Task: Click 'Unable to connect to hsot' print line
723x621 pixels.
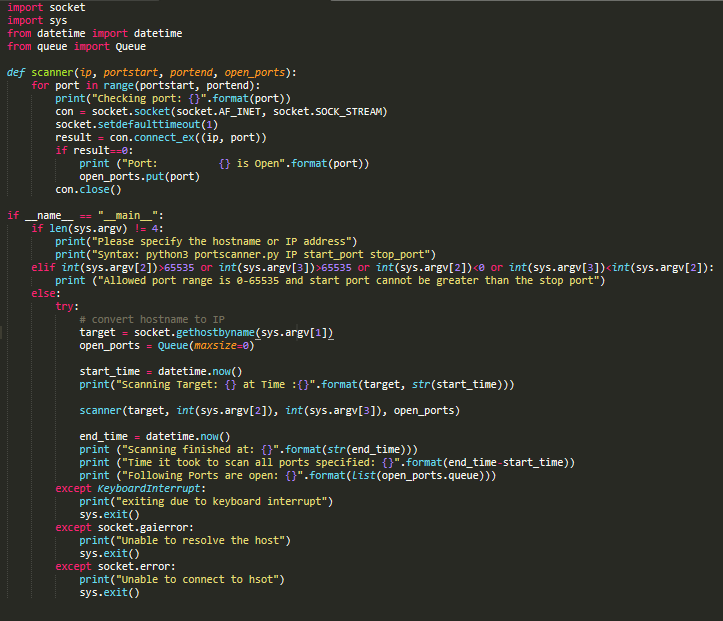Action: pyautogui.click(x=182, y=580)
